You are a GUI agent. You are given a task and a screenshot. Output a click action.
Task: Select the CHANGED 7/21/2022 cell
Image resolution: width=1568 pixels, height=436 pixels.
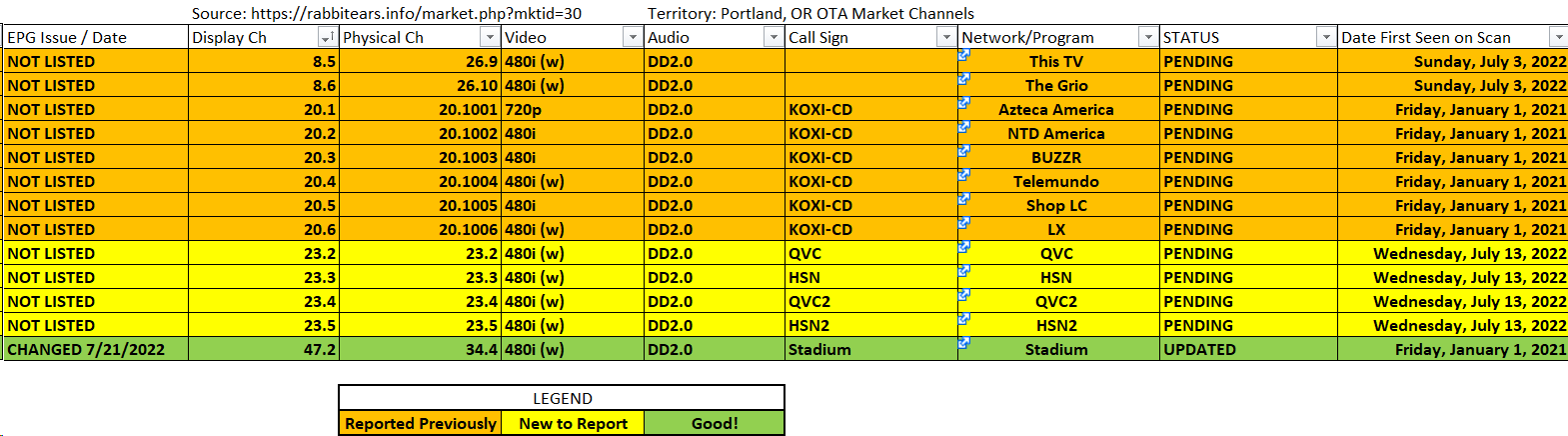click(x=96, y=349)
